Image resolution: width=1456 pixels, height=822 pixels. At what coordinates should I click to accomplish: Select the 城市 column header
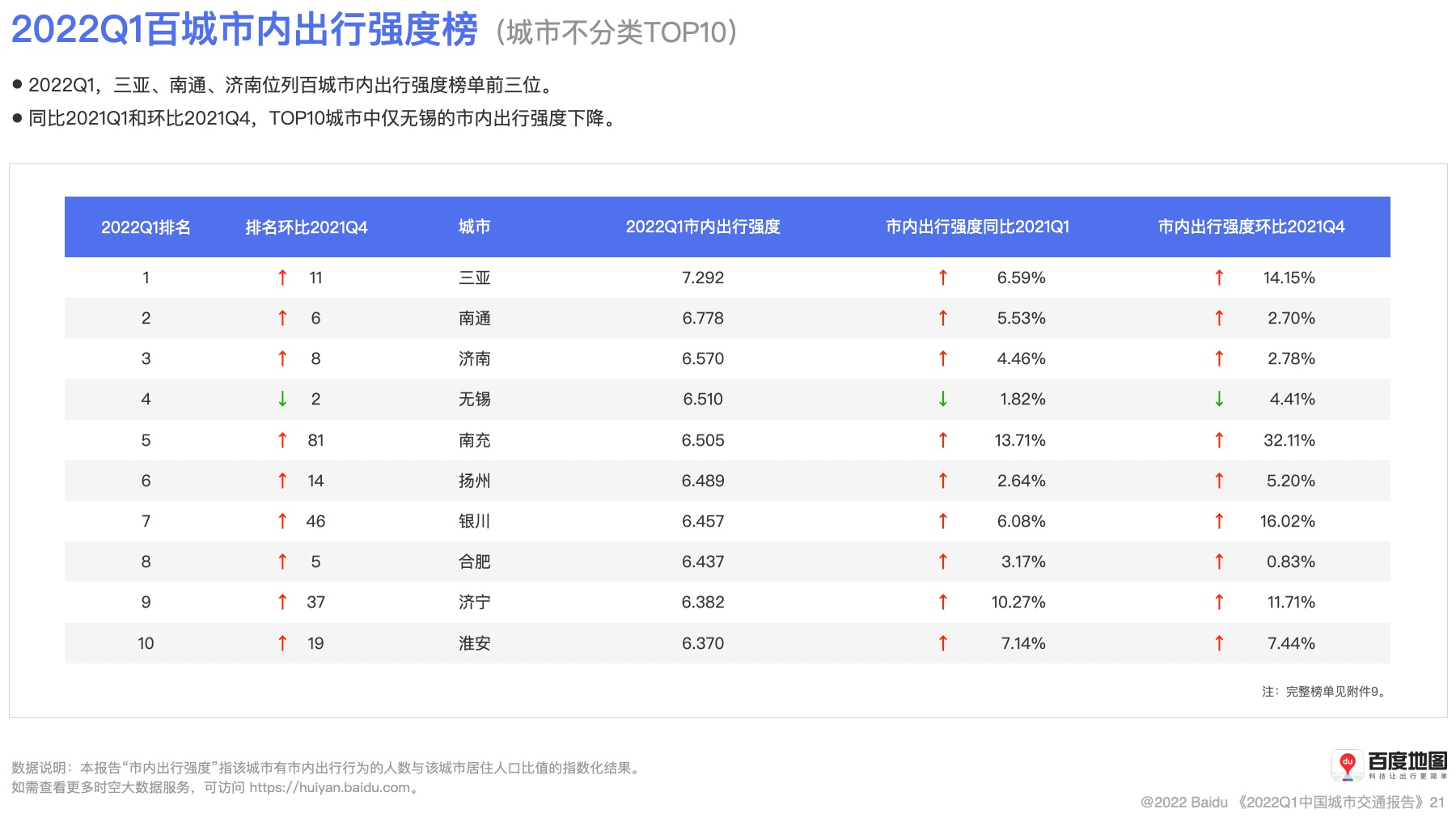coord(475,227)
